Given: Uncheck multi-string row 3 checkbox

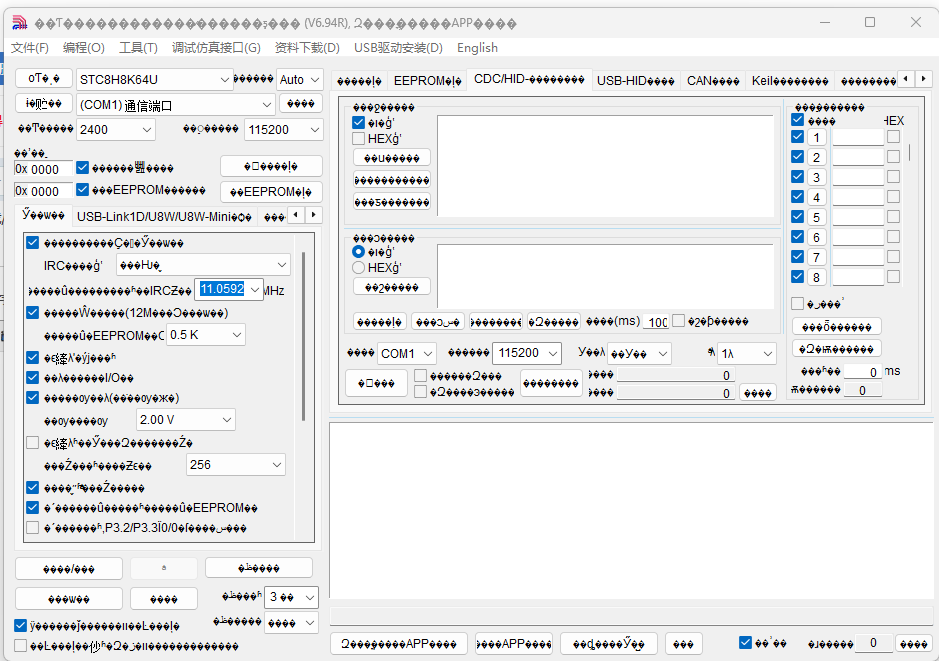Looking at the screenshot, I should point(797,177).
